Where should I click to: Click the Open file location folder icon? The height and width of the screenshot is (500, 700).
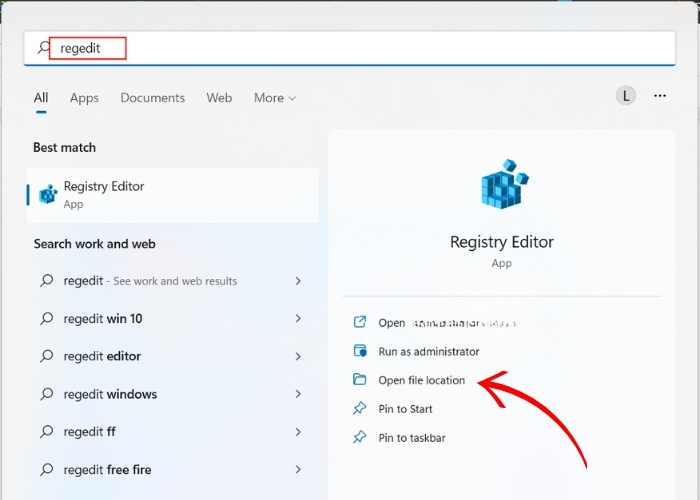pyautogui.click(x=360, y=380)
